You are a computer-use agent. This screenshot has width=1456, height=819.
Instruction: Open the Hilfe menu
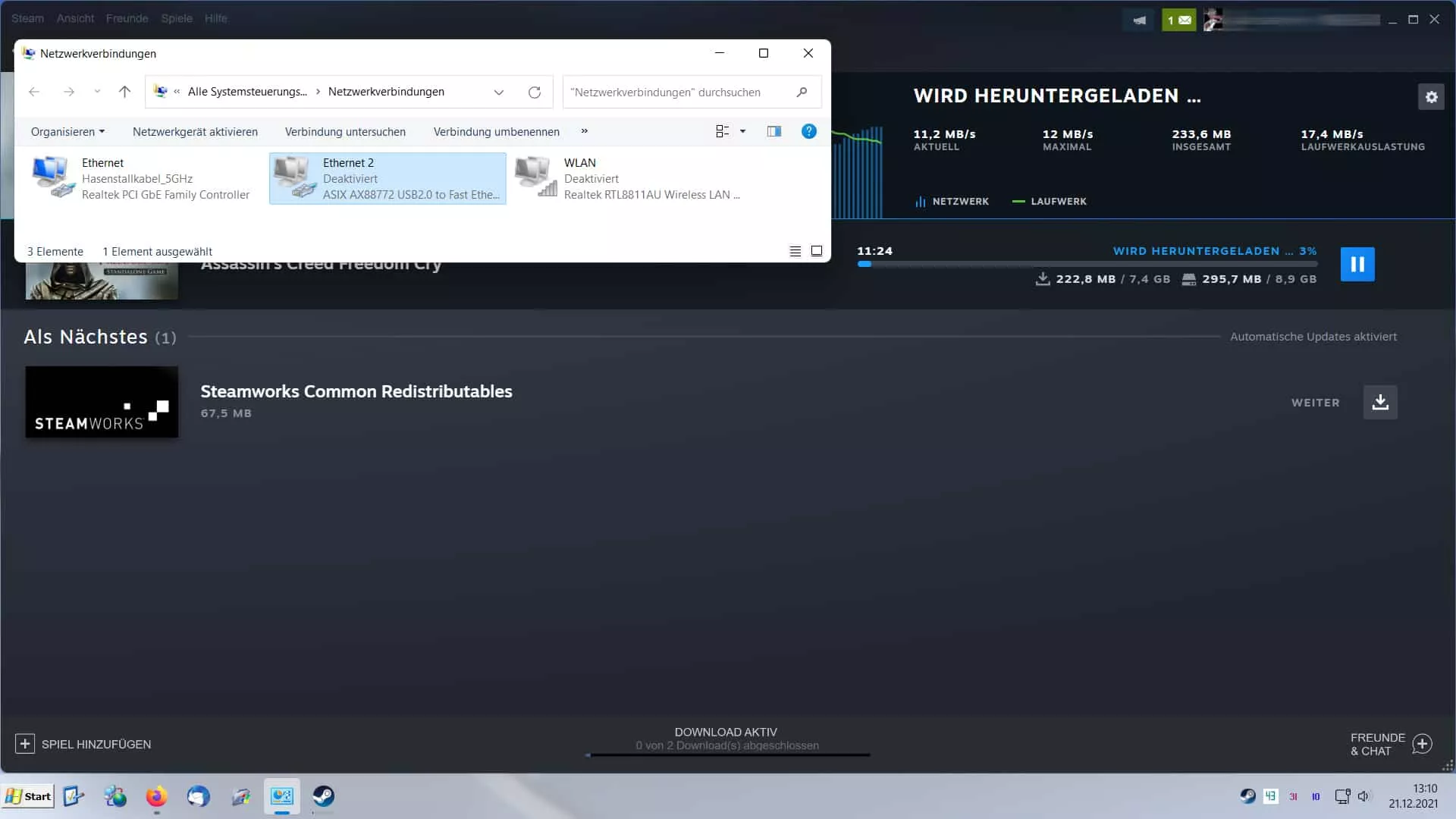215,18
